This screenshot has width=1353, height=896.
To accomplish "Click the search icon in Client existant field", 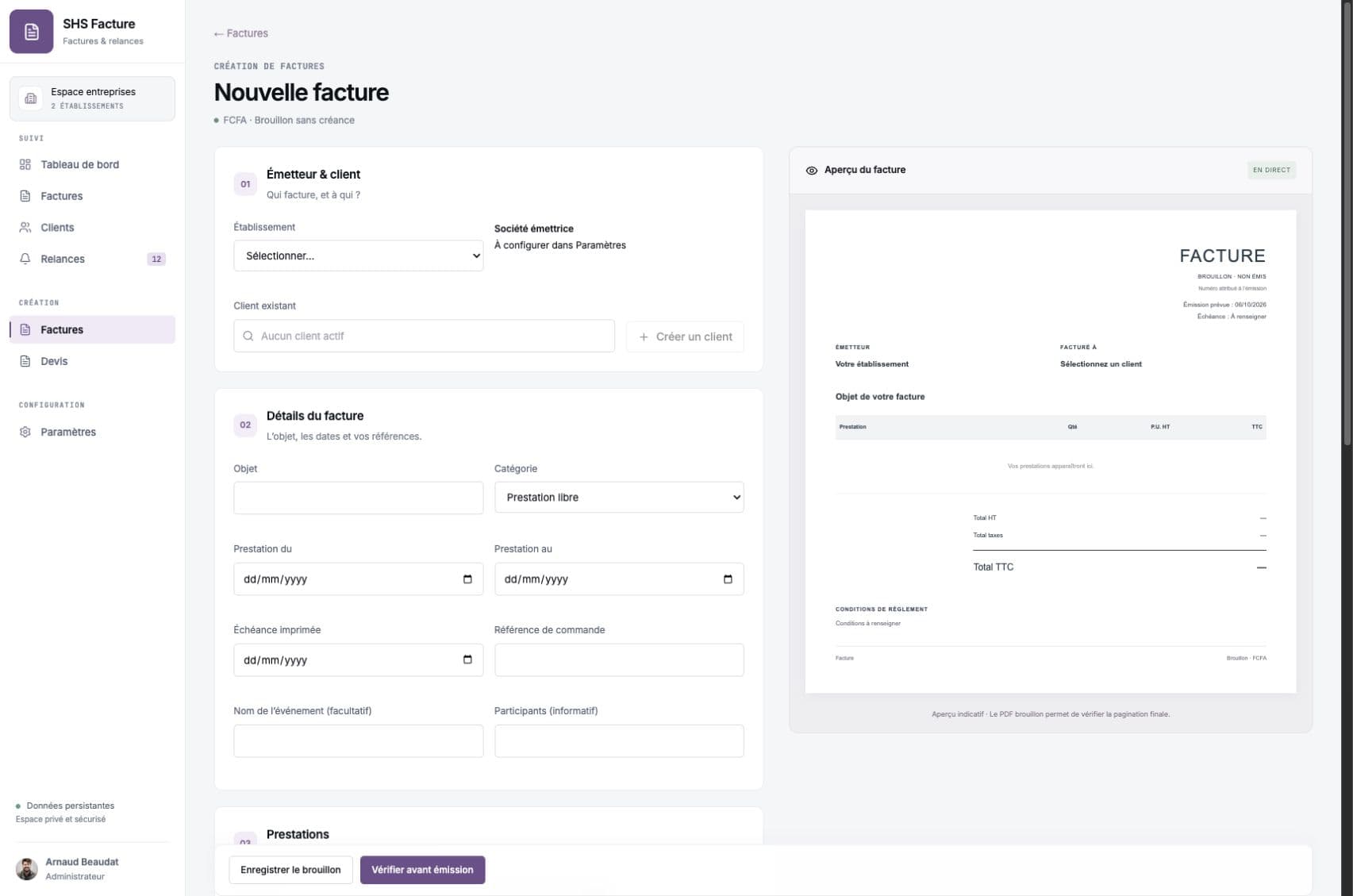I will (248, 336).
